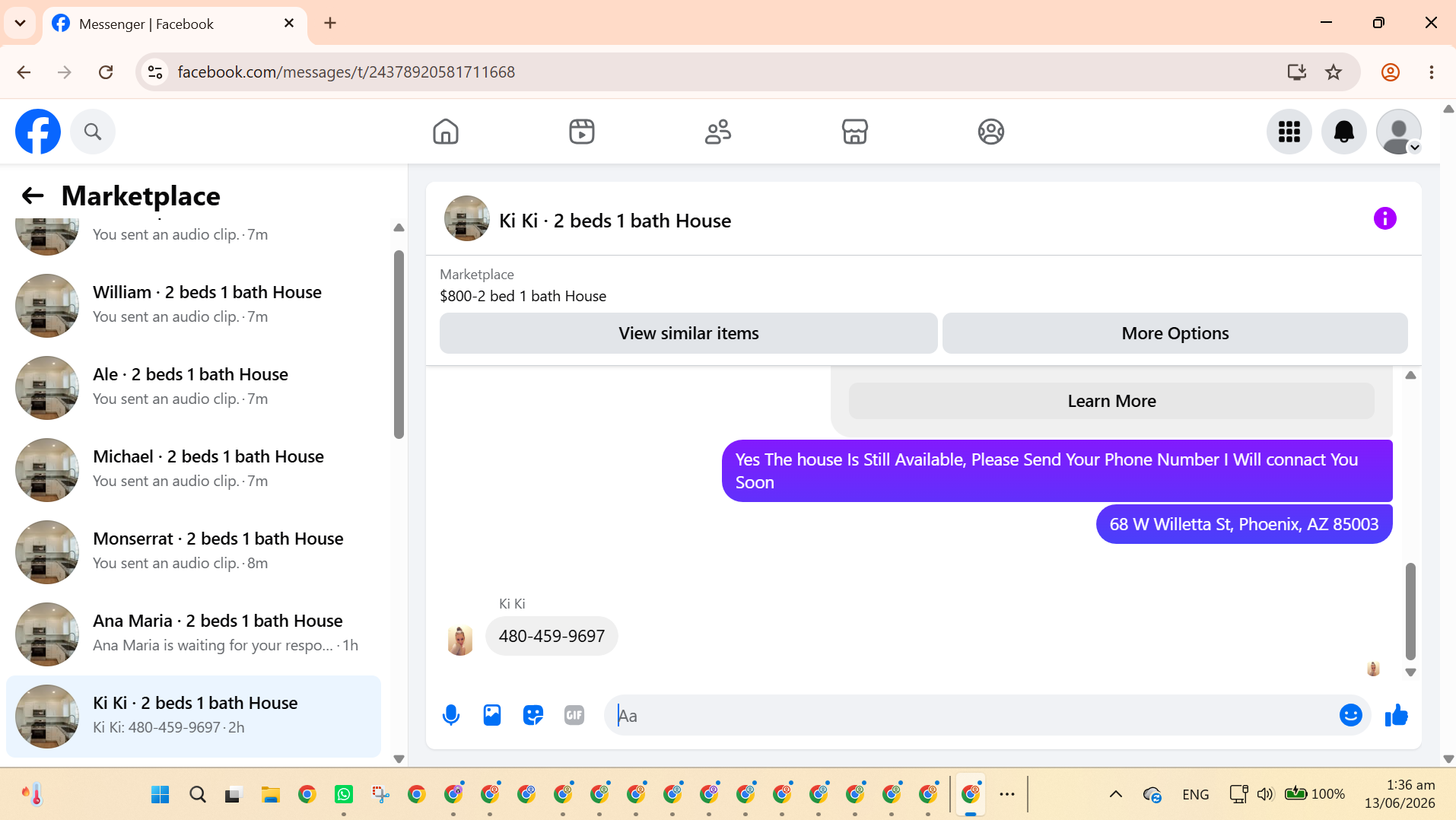1456x820 pixels.
Task: Send a thumbs-up like
Action: pyautogui.click(x=1397, y=715)
